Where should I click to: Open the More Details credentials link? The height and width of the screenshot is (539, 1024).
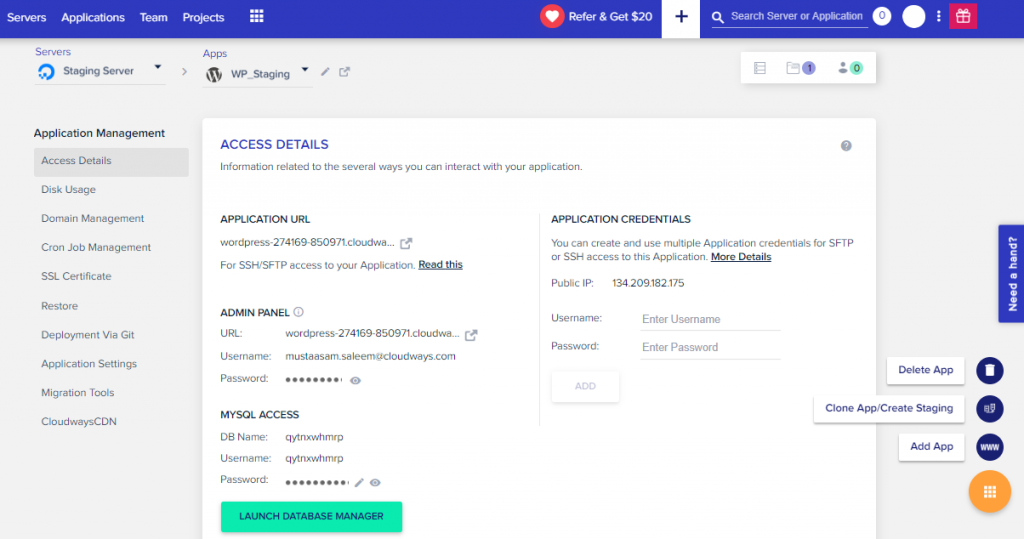click(x=741, y=257)
